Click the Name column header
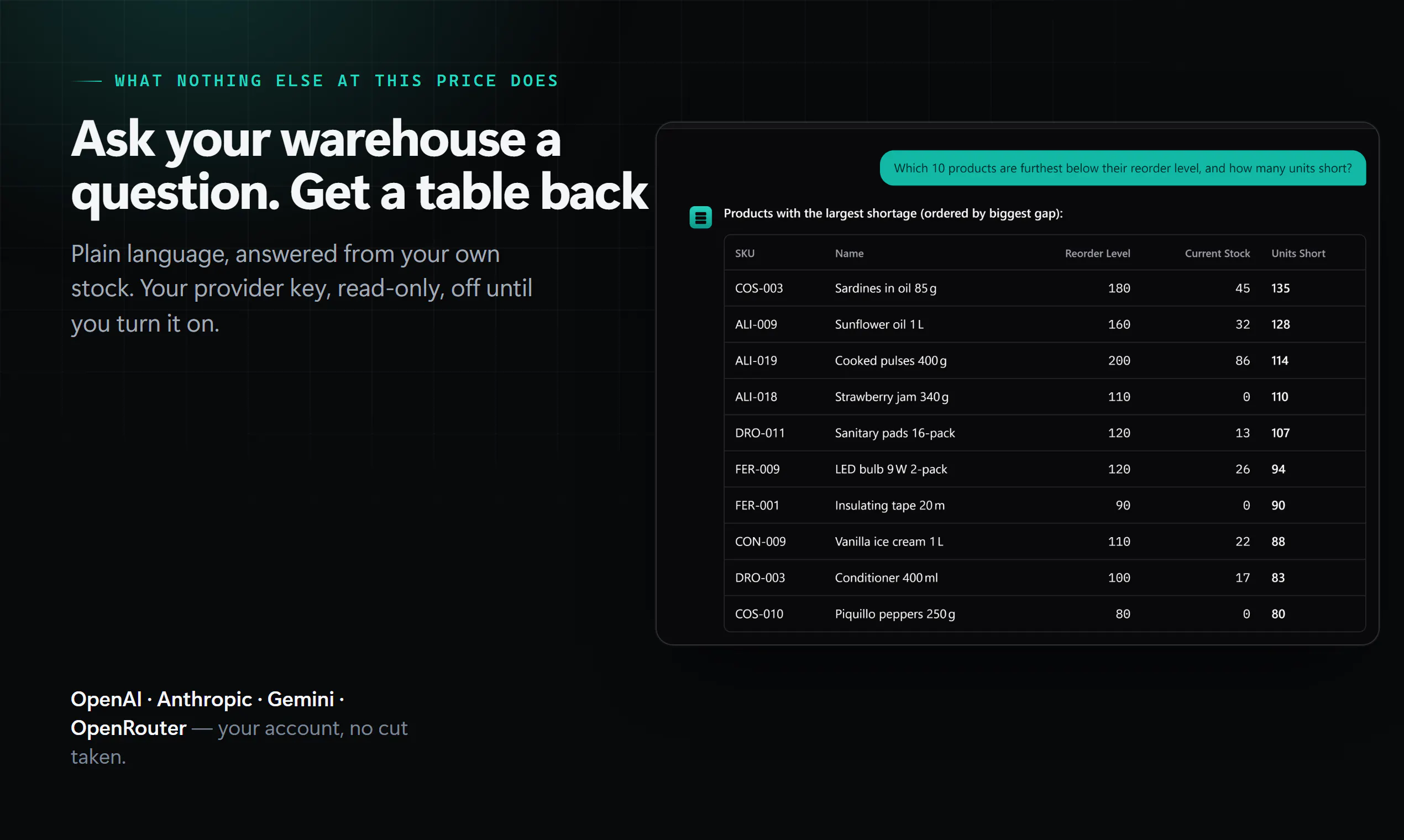 pyautogui.click(x=849, y=254)
